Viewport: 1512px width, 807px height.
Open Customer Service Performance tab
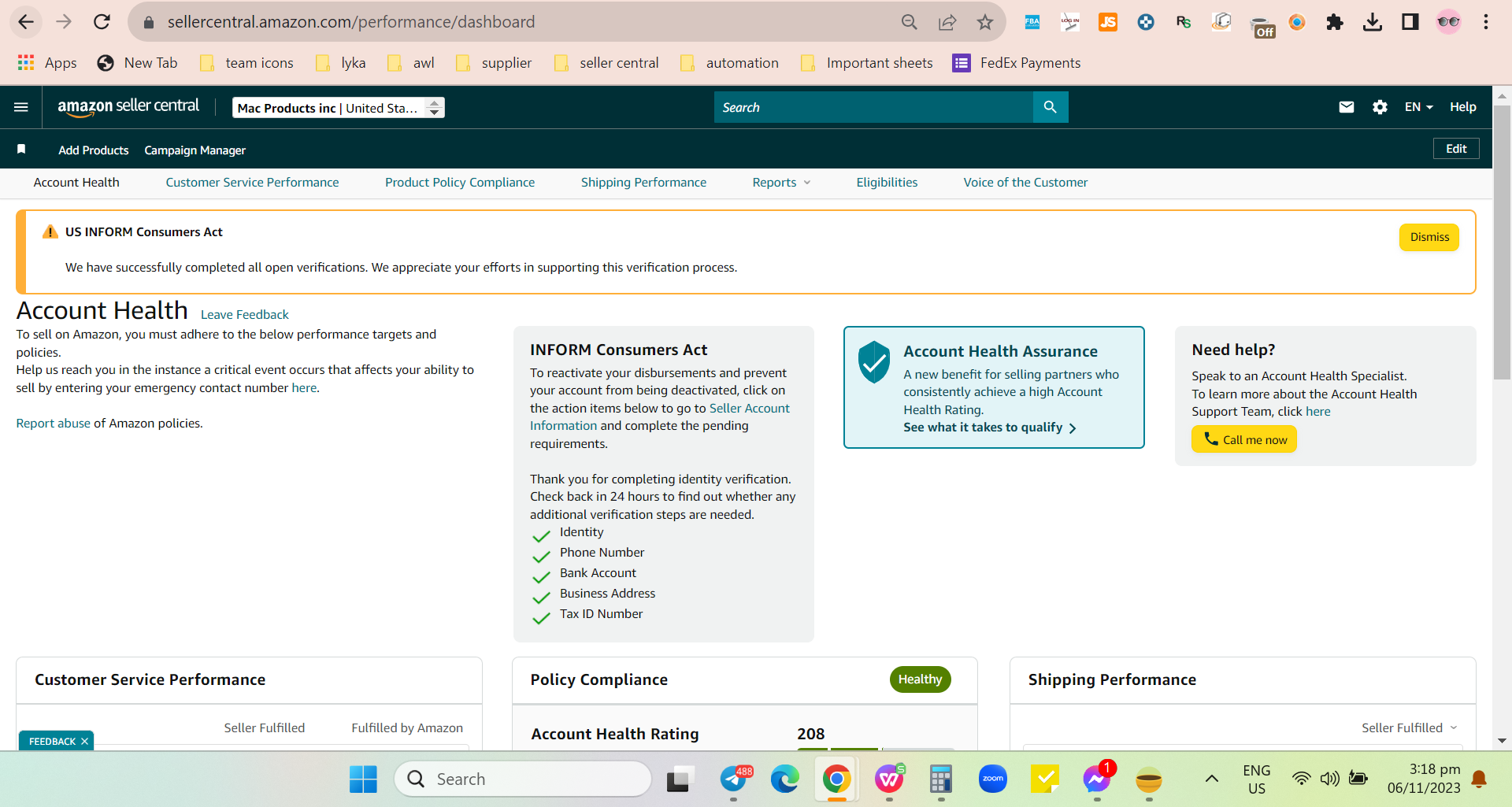(x=252, y=183)
